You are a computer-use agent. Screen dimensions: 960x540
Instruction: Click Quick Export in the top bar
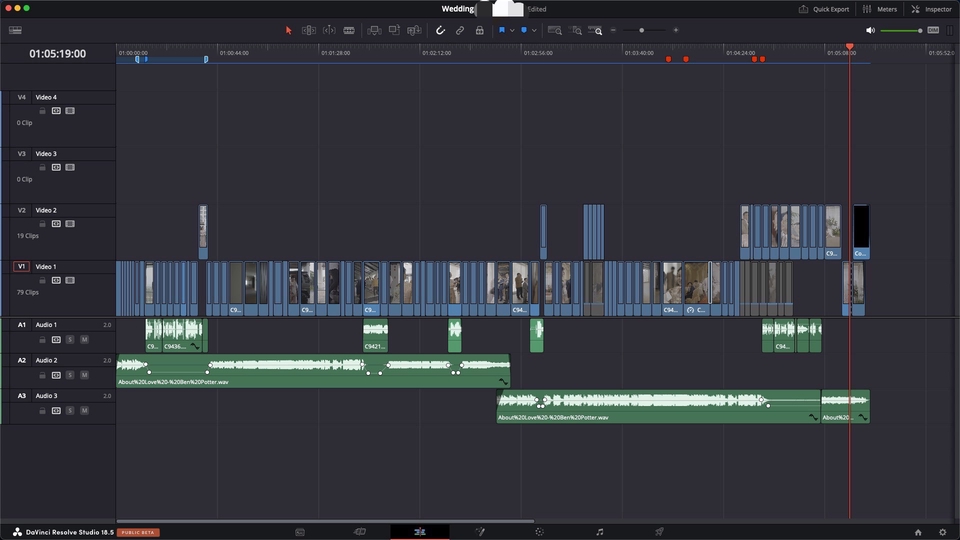point(824,9)
